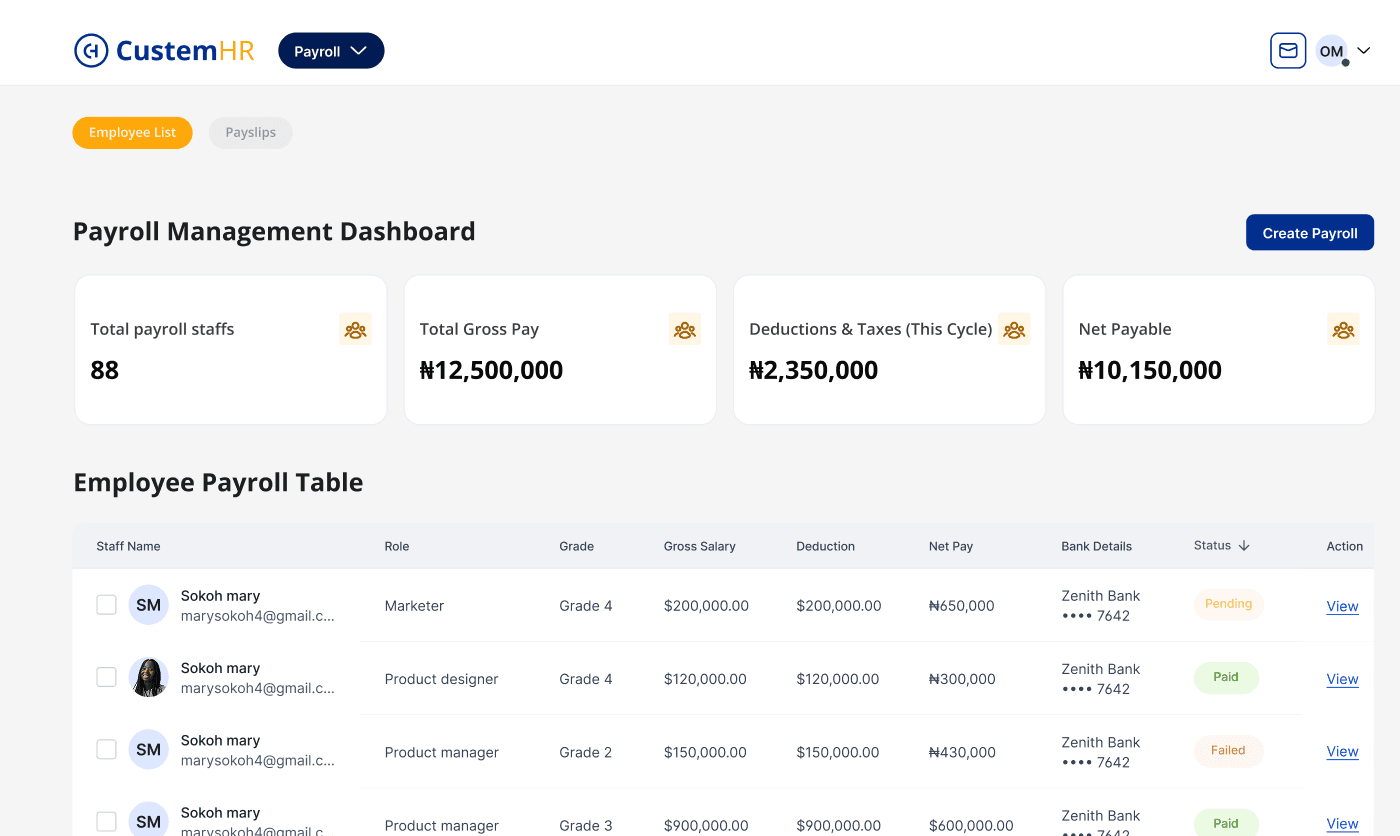Click the Total Gross Pay card icon

click(684, 329)
